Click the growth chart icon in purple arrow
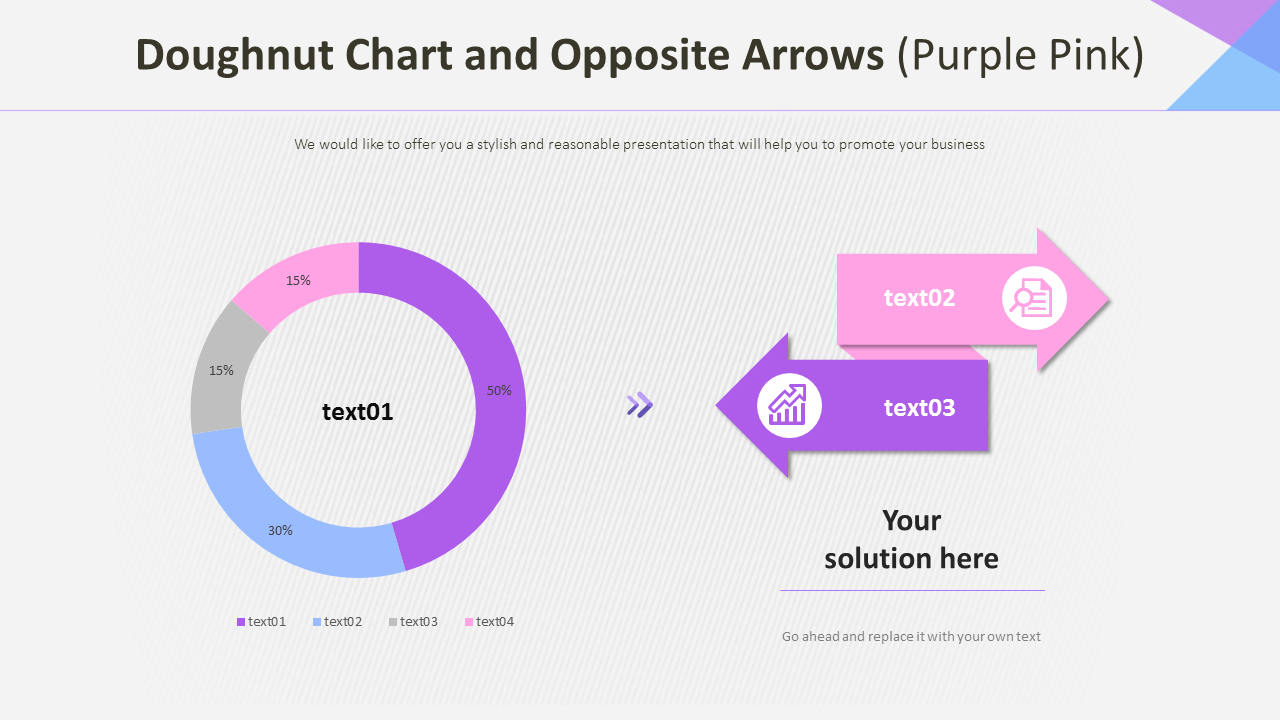1280x720 pixels. [789, 406]
